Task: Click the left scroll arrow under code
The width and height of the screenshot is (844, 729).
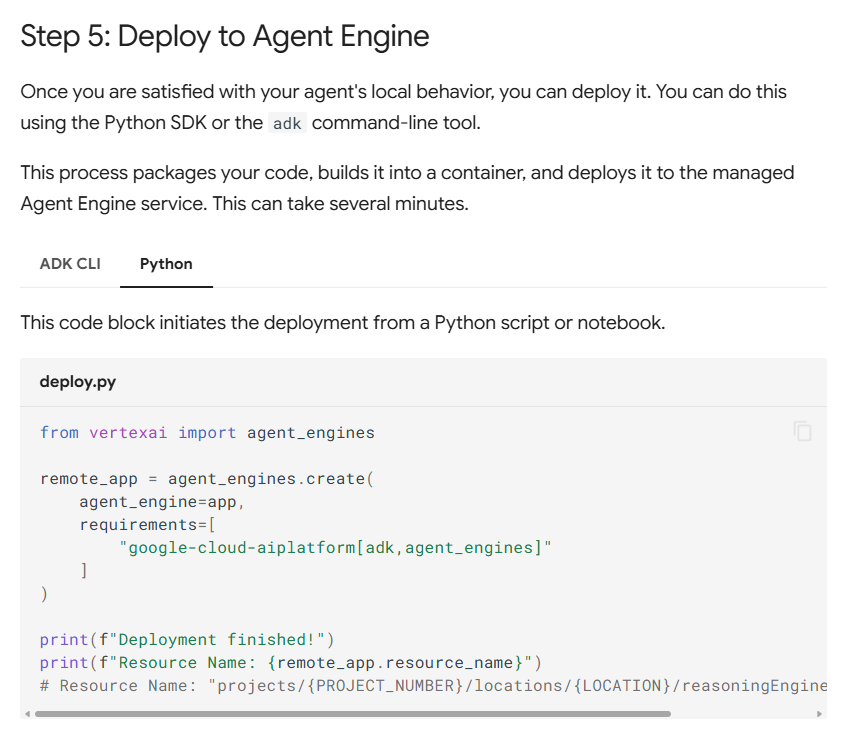Action: (26, 714)
